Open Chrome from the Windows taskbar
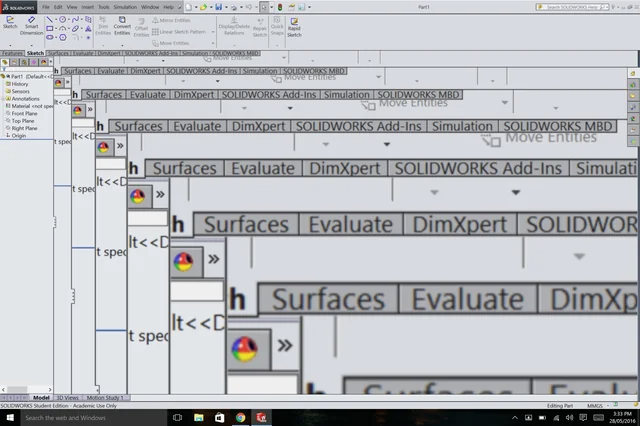This screenshot has width=640, height=426. click(x=240, y=418)
